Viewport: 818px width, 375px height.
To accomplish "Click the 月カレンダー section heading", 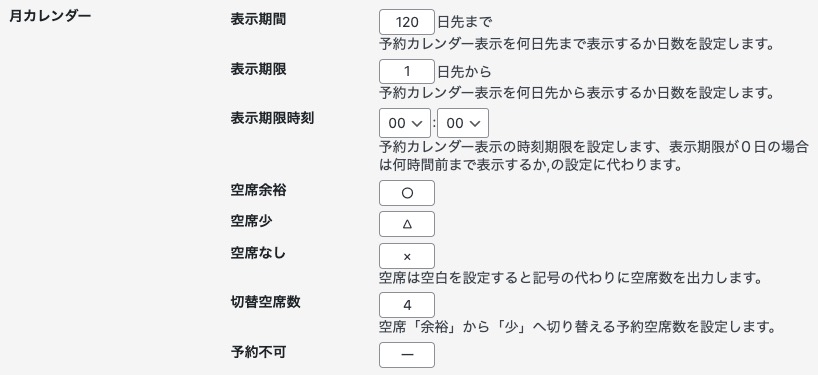I will 50,16.
